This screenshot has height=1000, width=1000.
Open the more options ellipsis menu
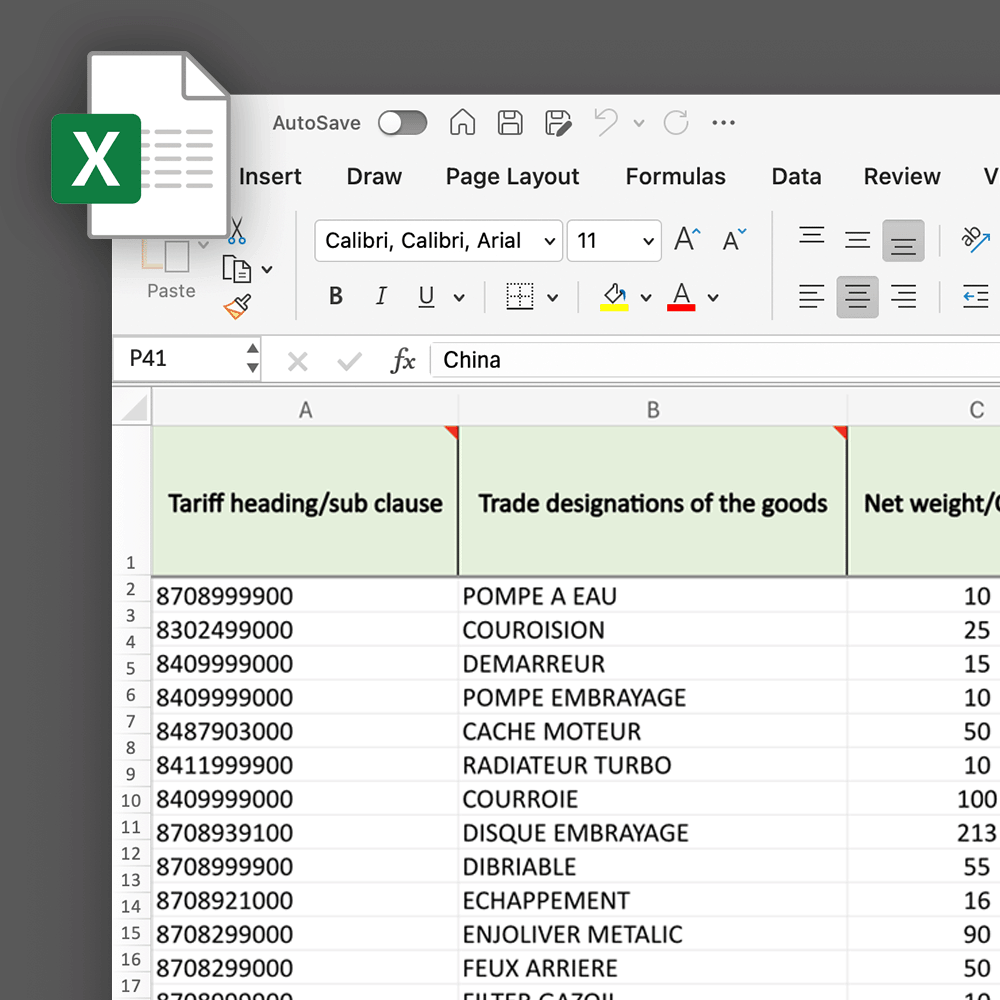pos(723,122)
